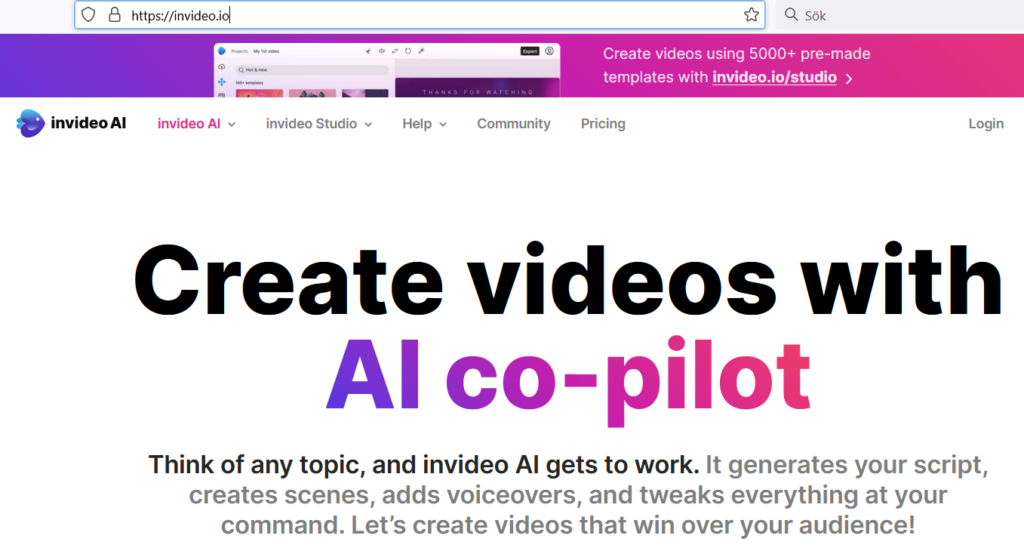
Task: Open the Pricing page
Action: point(603,123)
